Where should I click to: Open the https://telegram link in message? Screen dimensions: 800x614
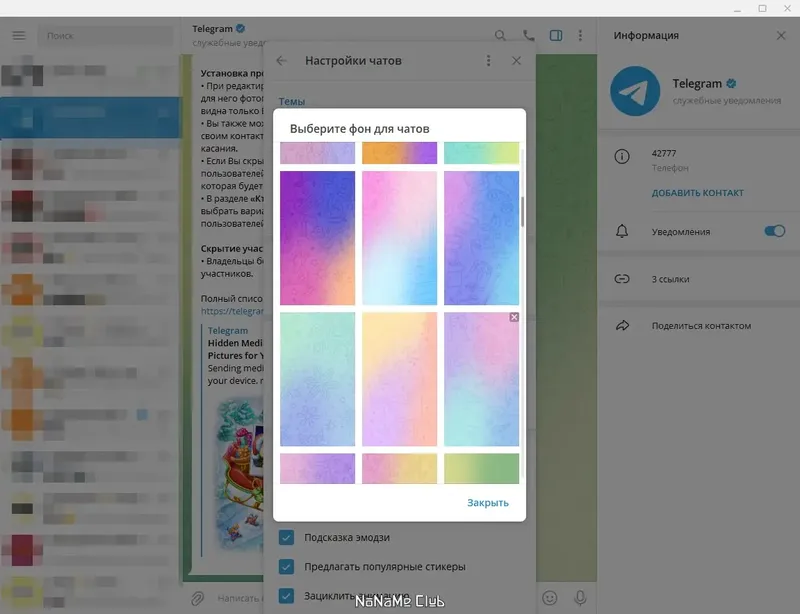tap(232, 311)
